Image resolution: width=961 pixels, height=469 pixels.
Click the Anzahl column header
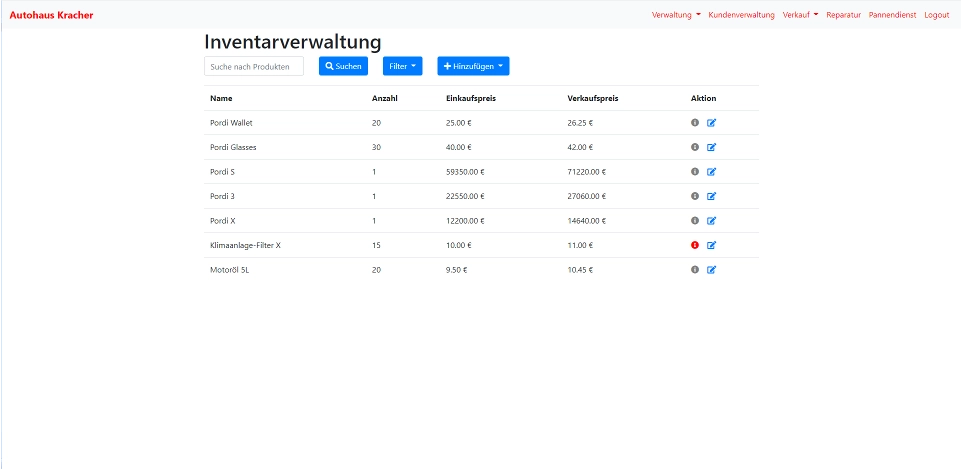click(x=385, y=98)
